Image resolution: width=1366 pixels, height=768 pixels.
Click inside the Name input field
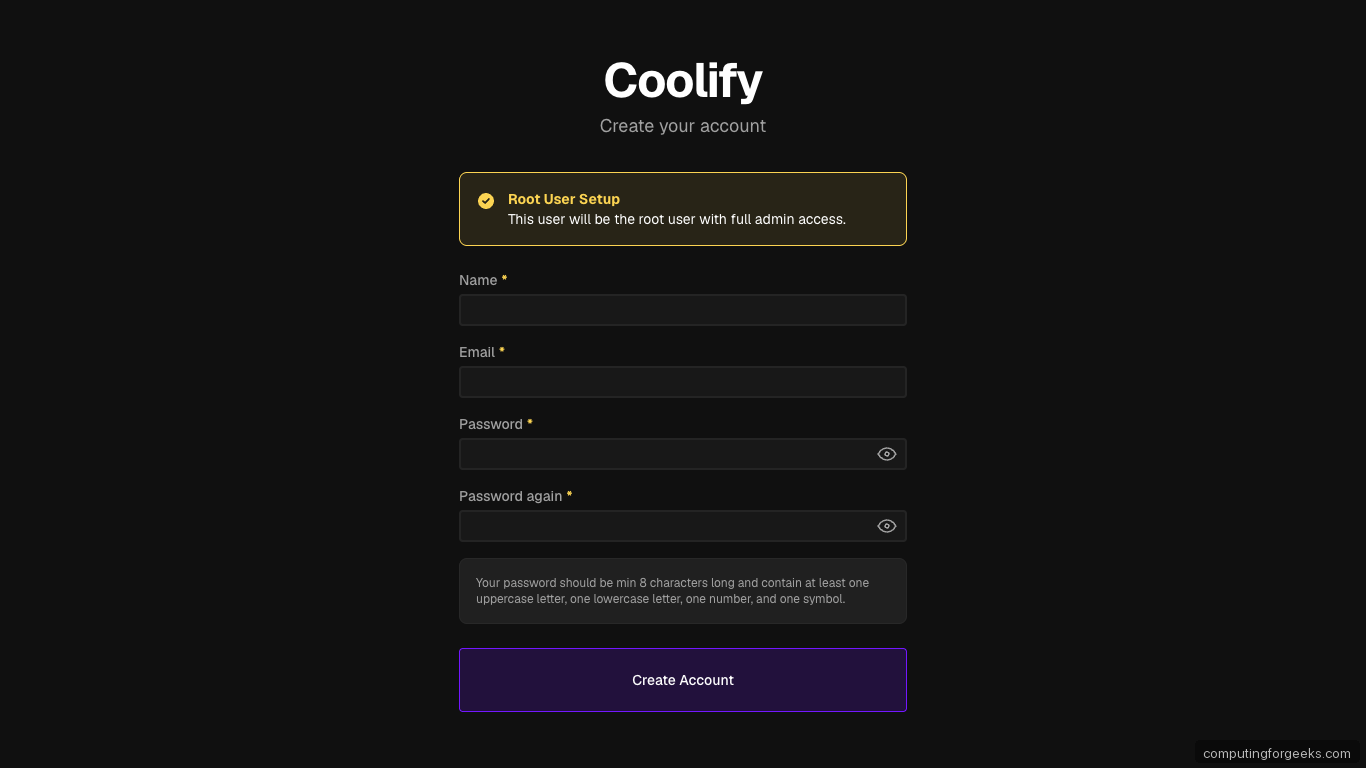(683, 310)
